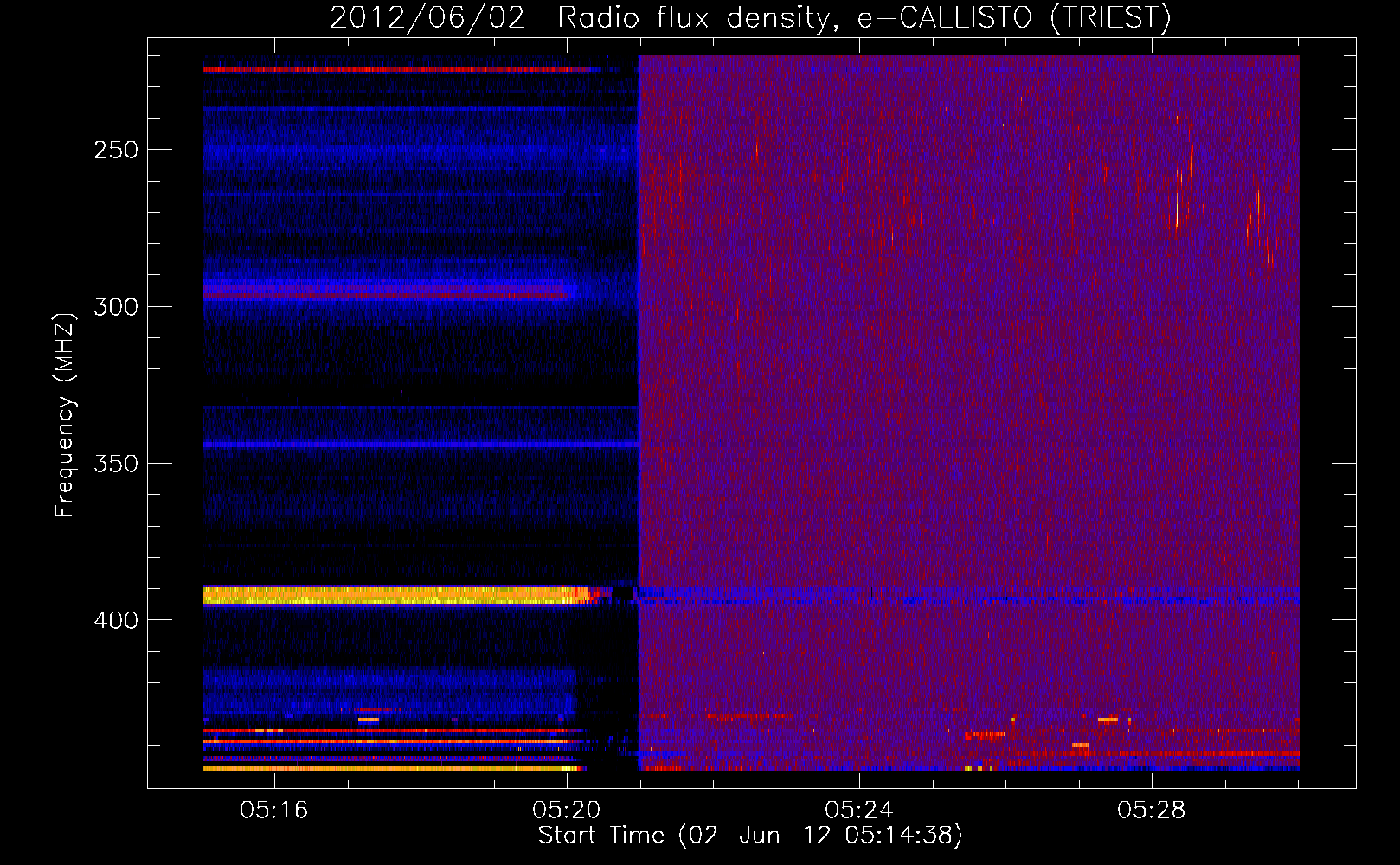Click the 250 frequency tick label

coord(116,150)
